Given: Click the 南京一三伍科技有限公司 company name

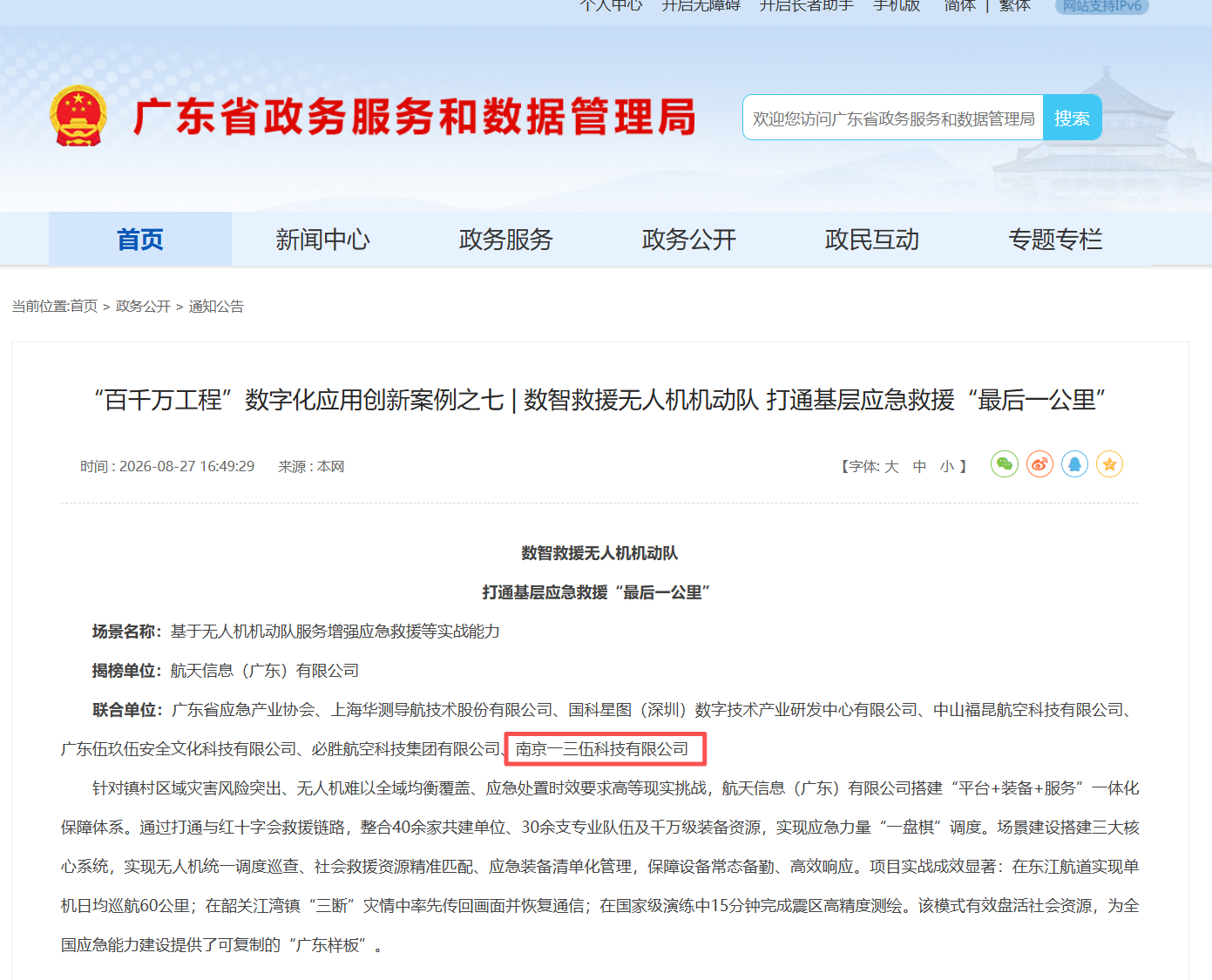Looking at the screenshot, I should pos(602,749).
